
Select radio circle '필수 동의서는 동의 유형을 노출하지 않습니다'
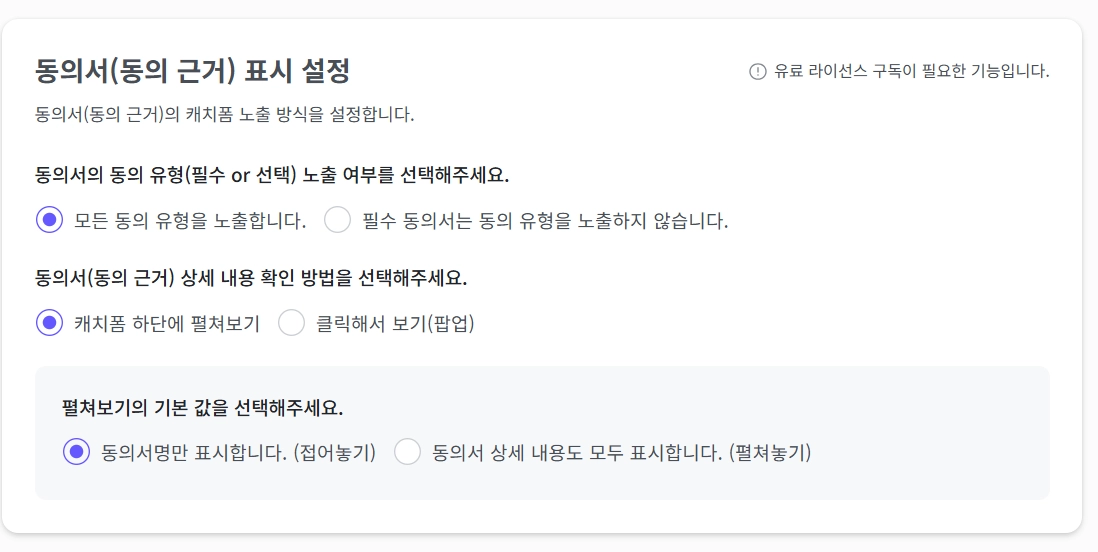point(338,220)
